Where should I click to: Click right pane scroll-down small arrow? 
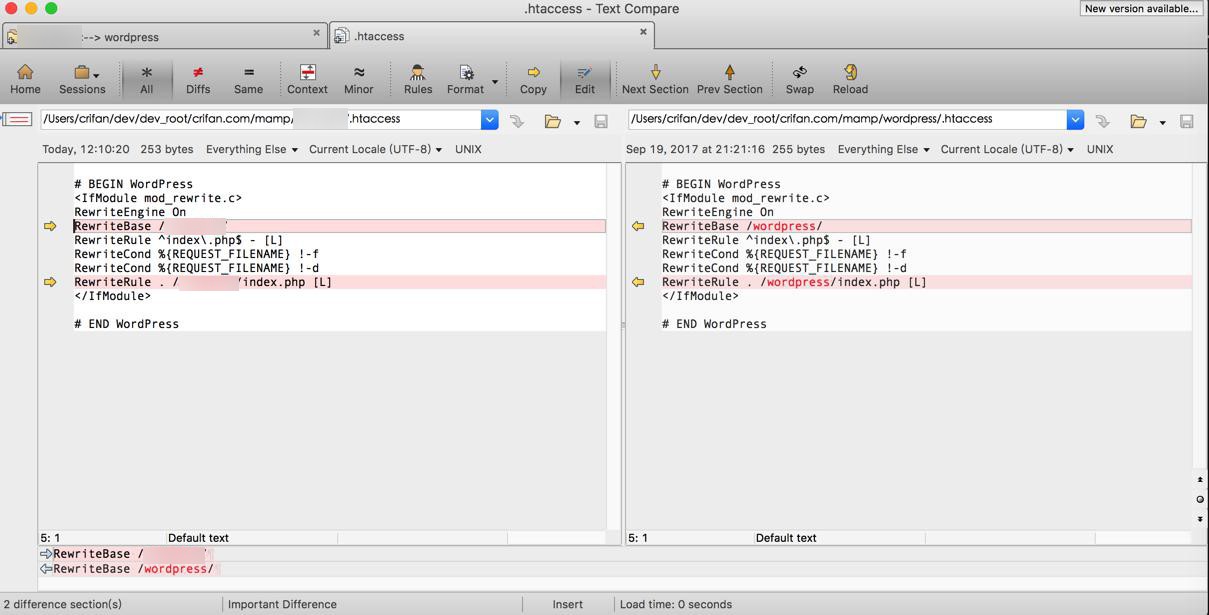coord(1200,519)
